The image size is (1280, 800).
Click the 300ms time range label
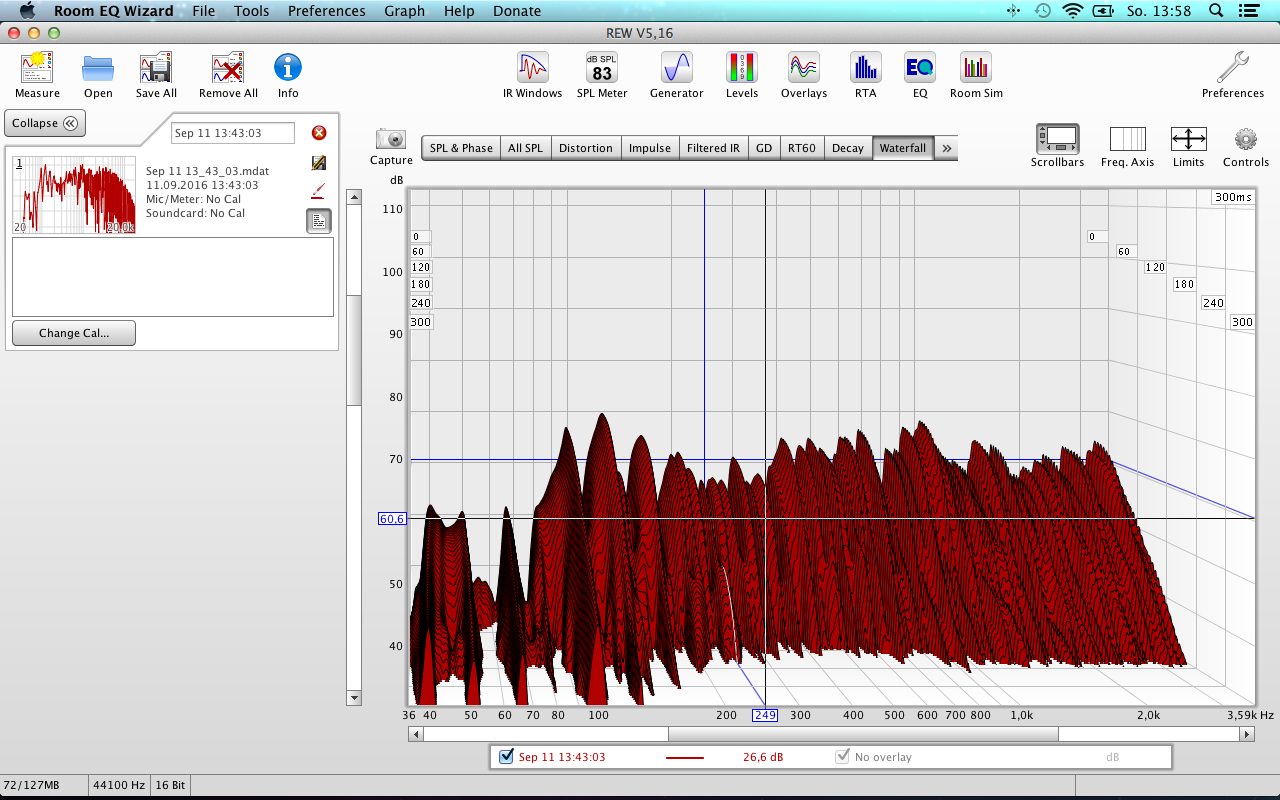1233,197
